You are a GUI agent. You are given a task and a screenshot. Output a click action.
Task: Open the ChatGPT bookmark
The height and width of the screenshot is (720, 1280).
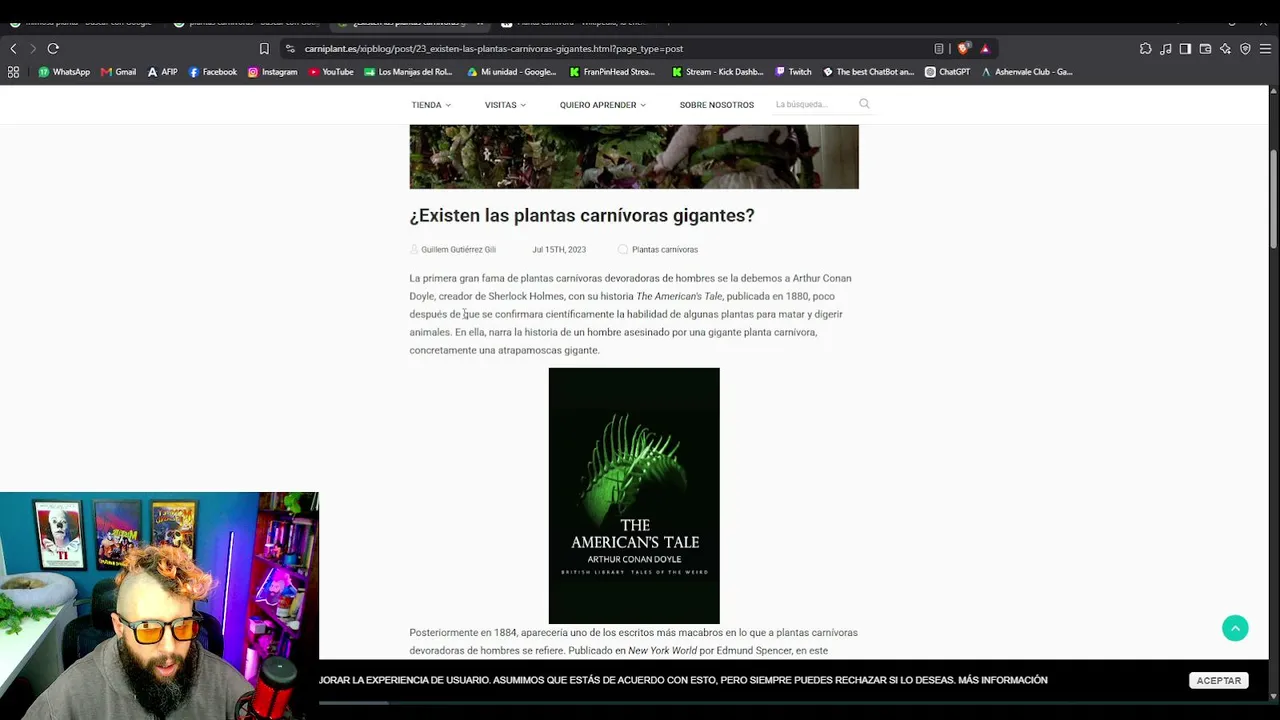(x=948, y=72)
